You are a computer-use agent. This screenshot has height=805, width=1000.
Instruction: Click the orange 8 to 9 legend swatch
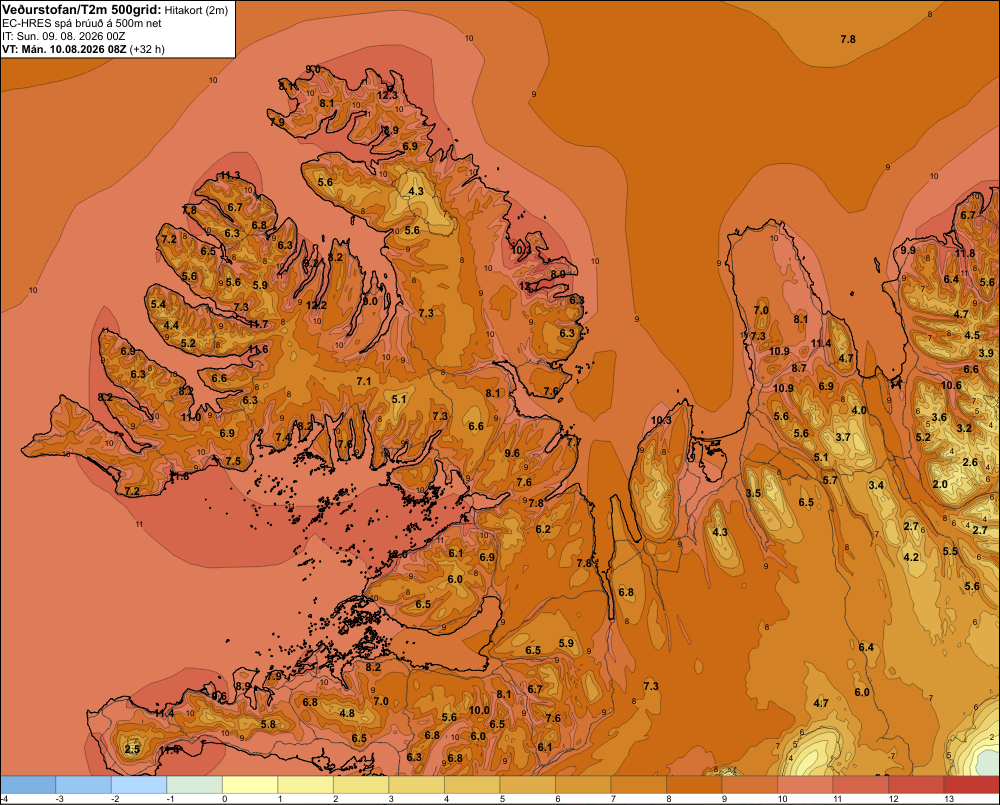(694, 785)
